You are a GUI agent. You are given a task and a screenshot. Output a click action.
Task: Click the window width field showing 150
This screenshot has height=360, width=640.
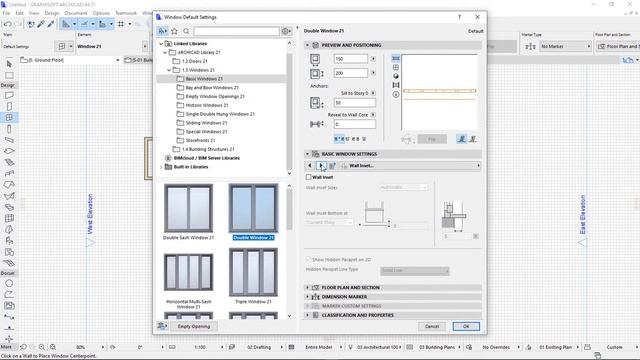[x=350, y=59]
